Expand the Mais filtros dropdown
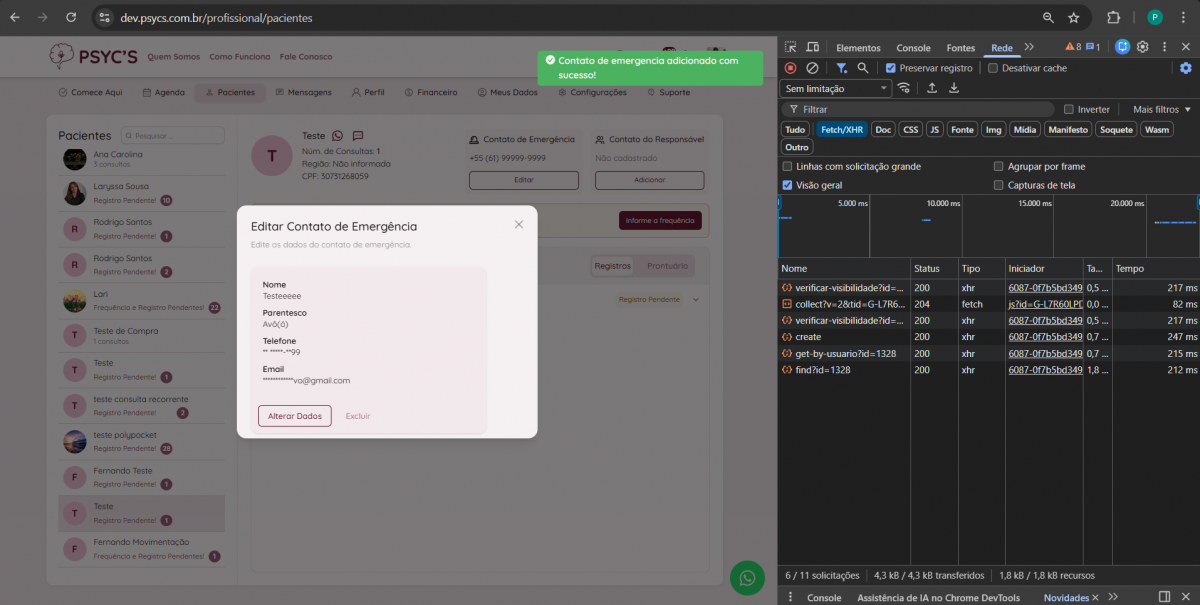The width and height of the screenshot is (1200, 605). (x=1161, y=109)
